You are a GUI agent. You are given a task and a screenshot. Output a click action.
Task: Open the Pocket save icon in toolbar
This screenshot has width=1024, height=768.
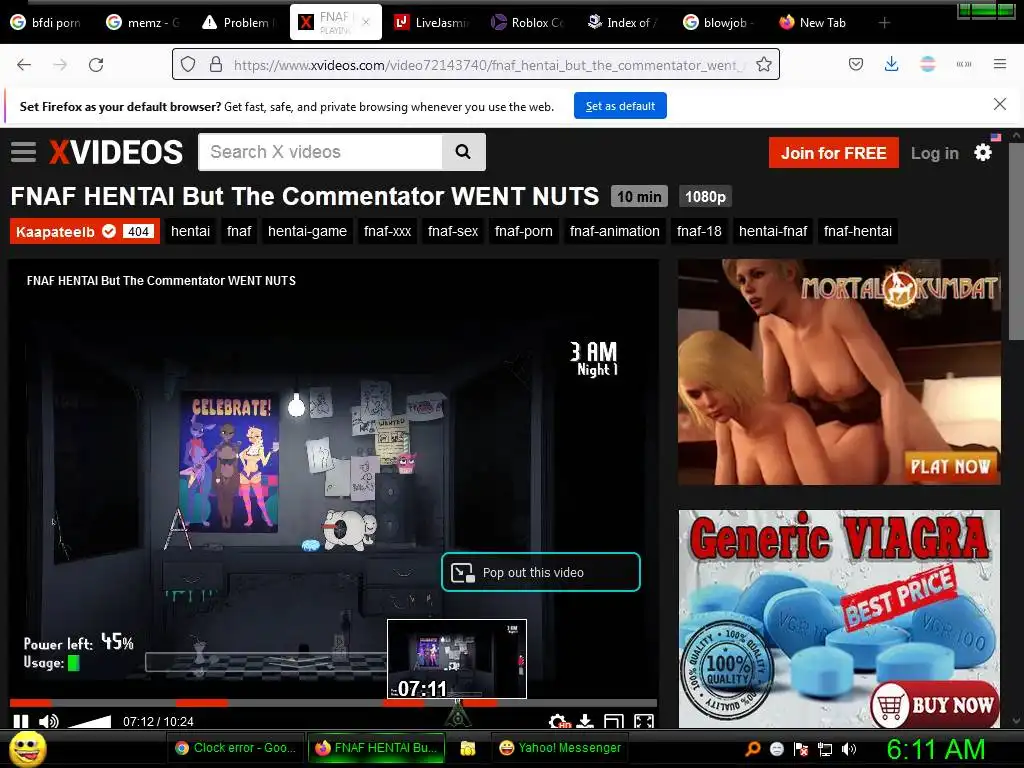point(856,64)
